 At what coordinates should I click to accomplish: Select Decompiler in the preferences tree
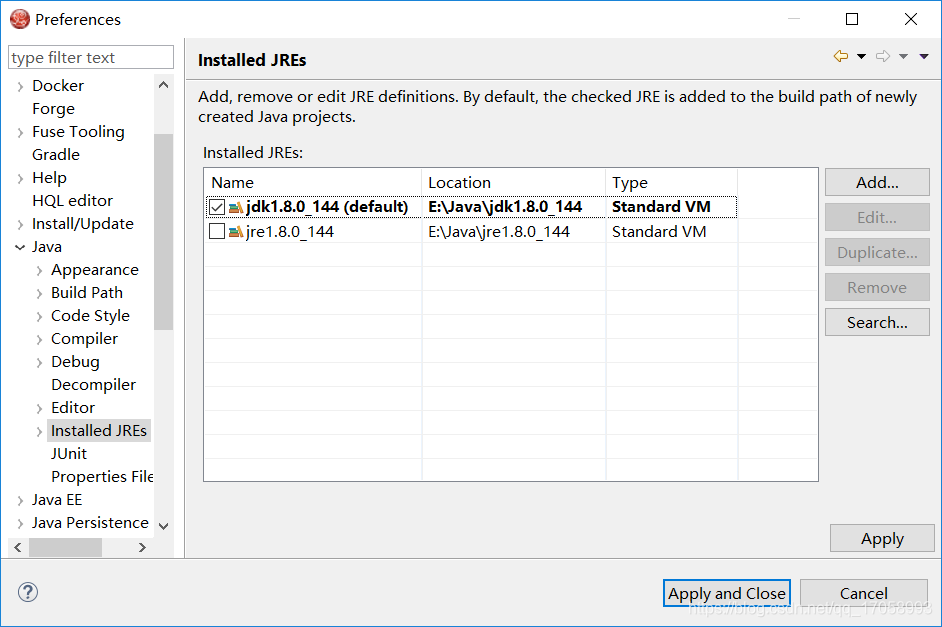[93, 384]
